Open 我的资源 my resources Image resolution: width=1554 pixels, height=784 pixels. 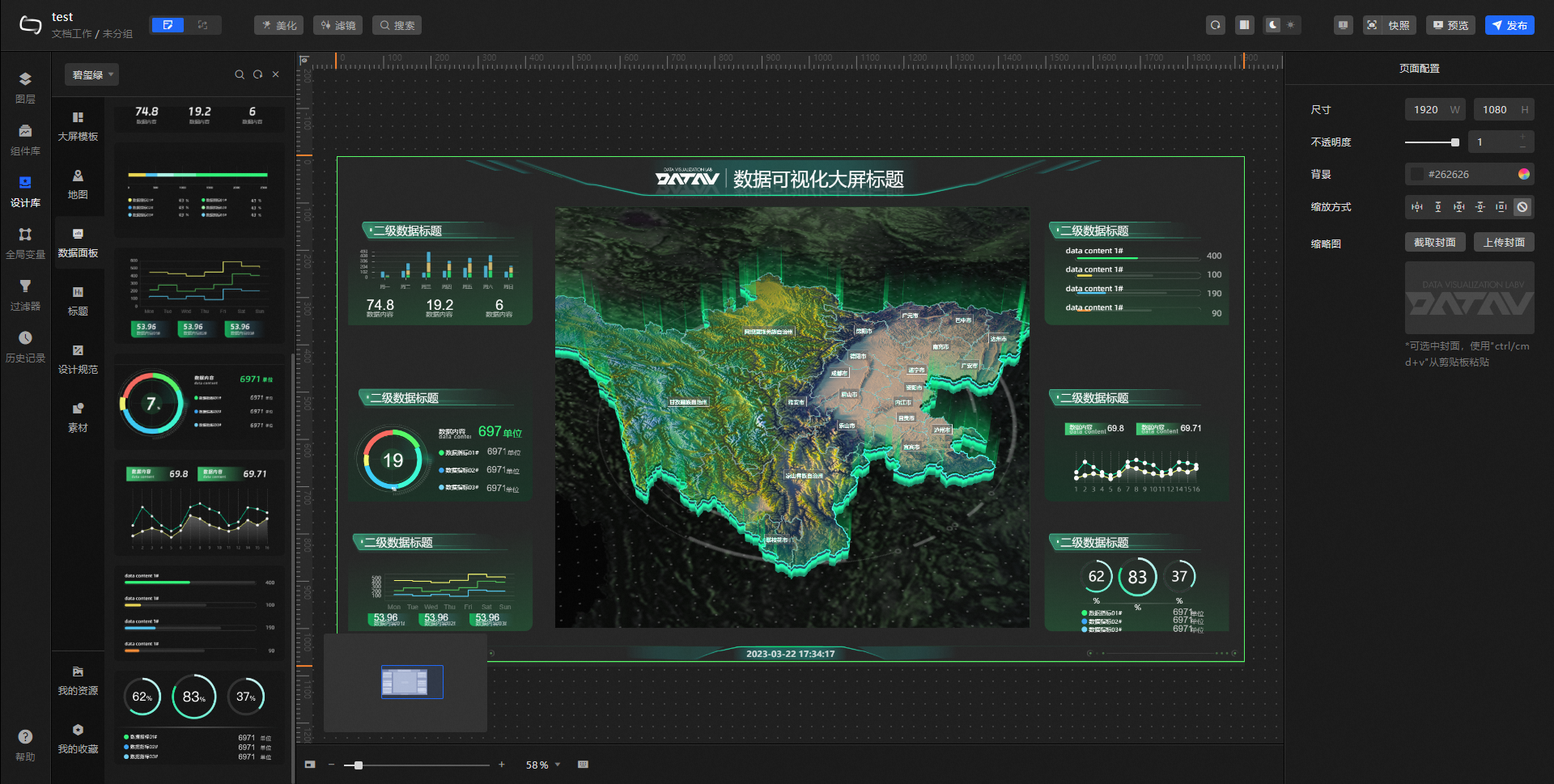point(78,681)
